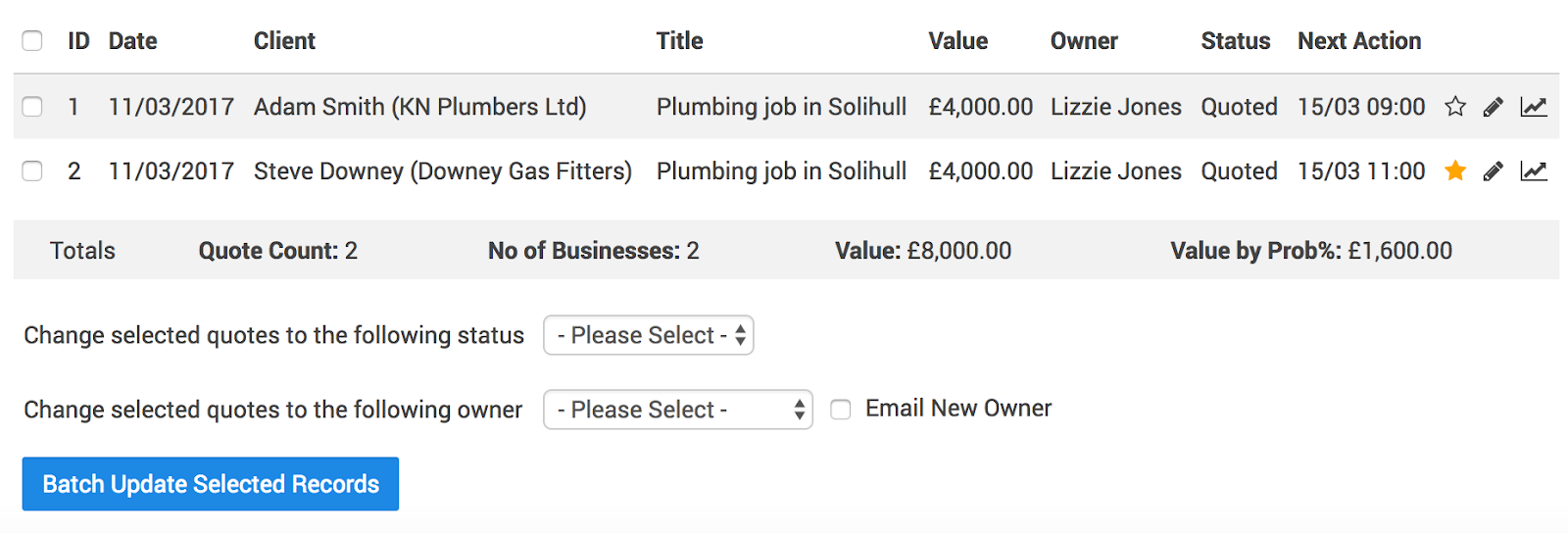The width and height of the screenshot is (1568, 533).
Task: Select the checkbox for quote ID 2
Action: 32,171
